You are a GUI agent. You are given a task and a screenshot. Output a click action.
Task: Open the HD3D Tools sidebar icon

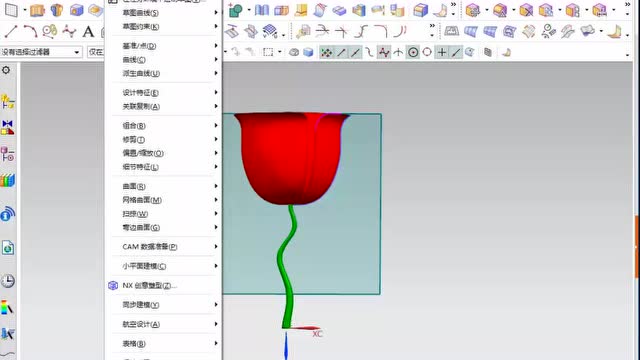pos(8,213)
